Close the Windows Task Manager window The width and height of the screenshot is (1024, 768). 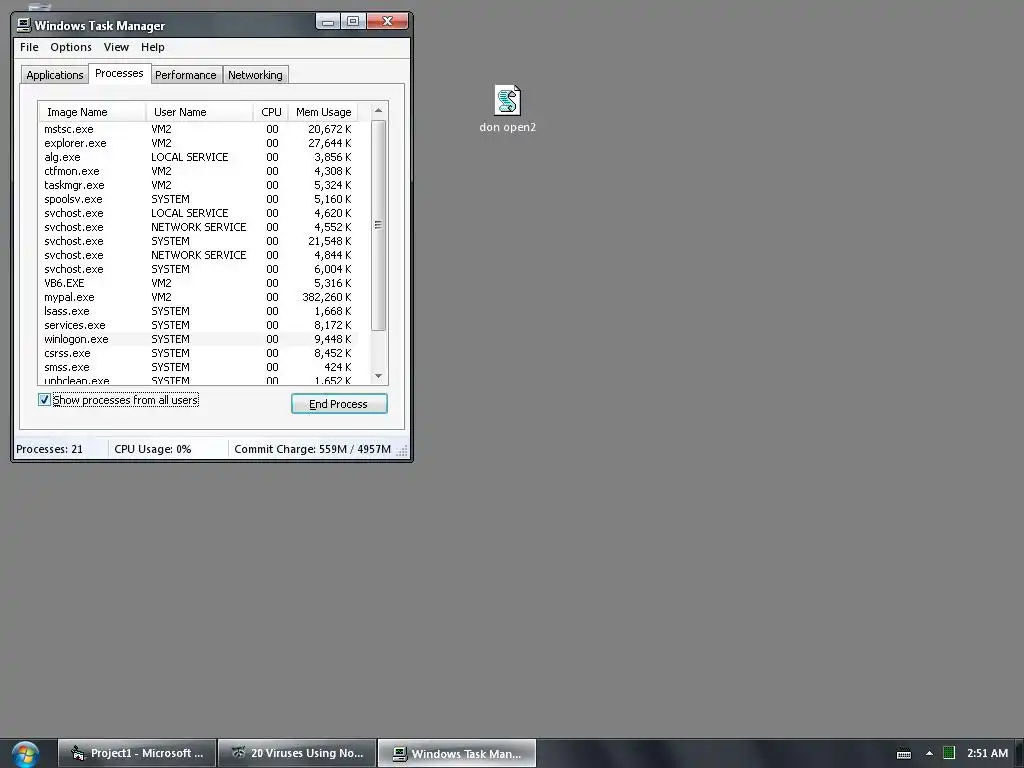[387, 22]
